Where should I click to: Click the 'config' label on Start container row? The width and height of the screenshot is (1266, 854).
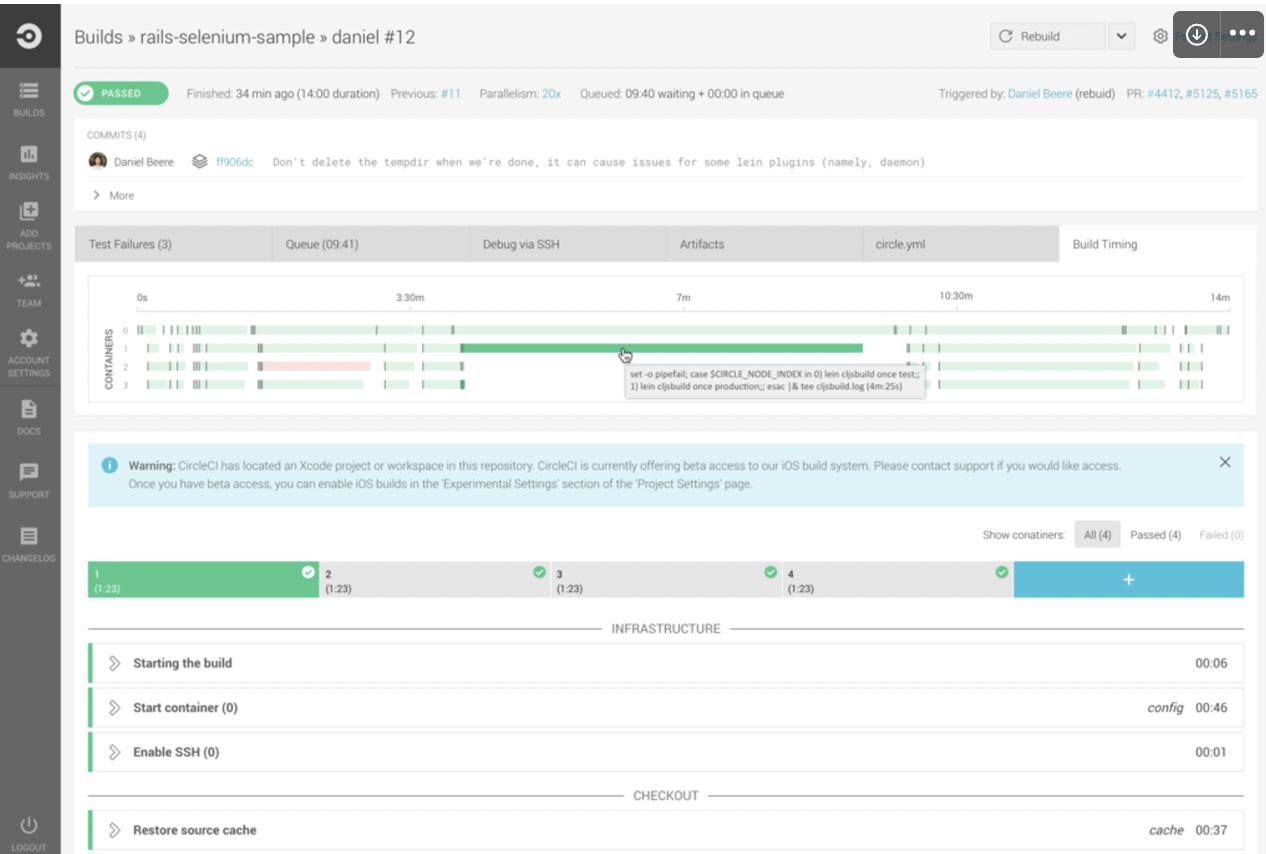point(1165,708)
